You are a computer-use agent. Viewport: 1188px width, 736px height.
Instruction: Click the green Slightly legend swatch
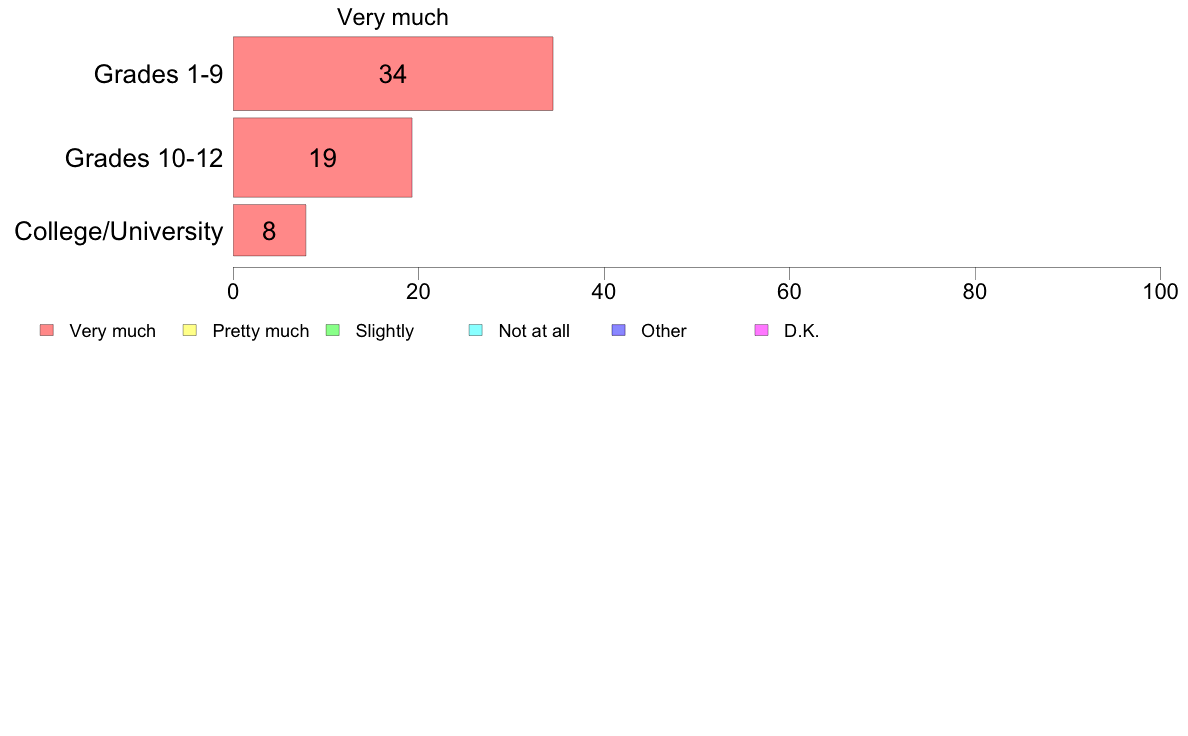(x=333, y=330)
